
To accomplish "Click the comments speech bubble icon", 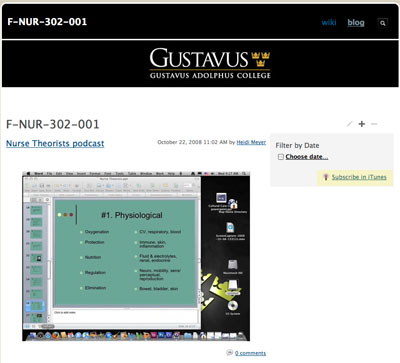I will [229, 352].
